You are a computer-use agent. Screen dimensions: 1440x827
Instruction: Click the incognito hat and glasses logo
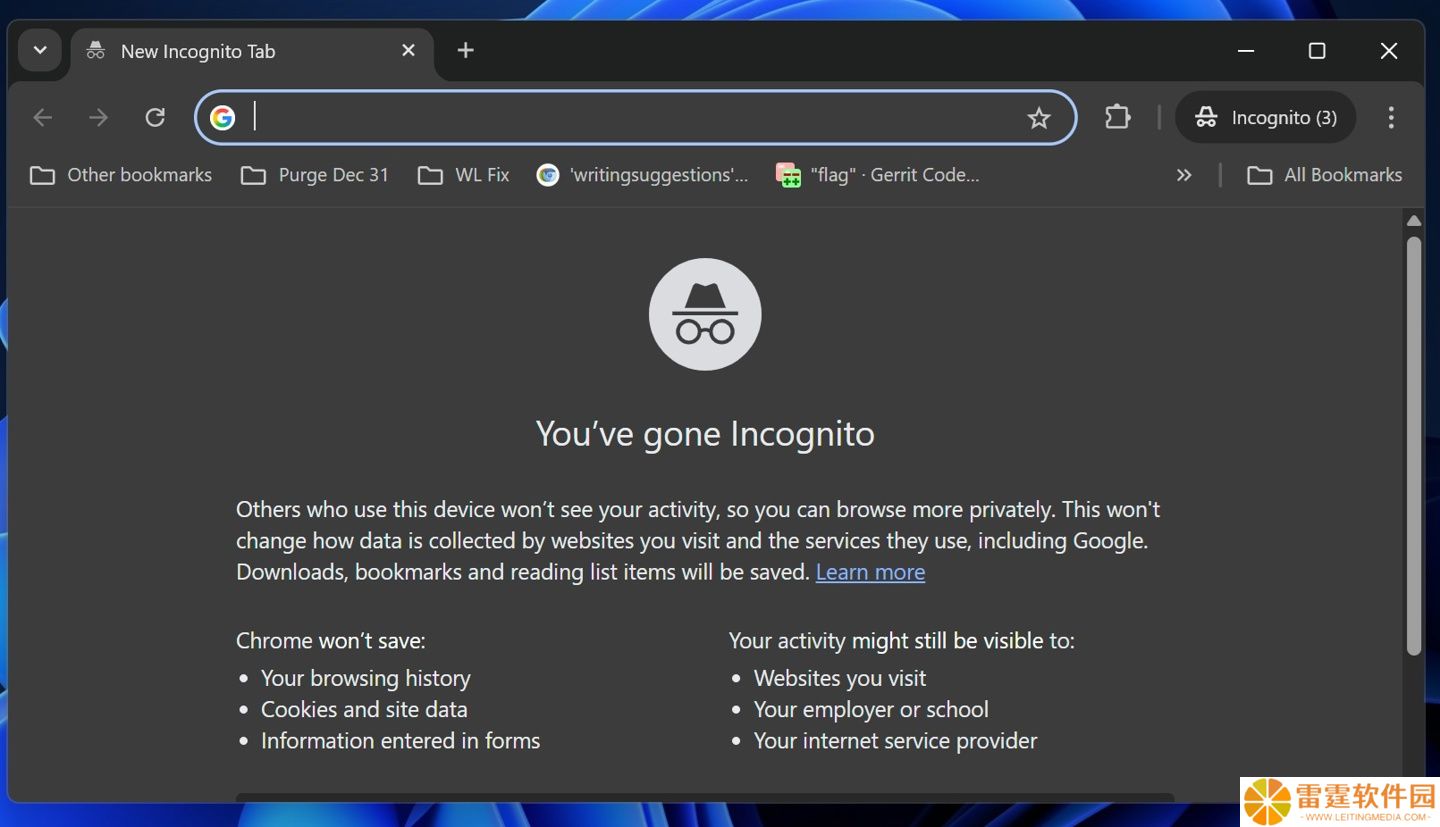pos(705,314)
